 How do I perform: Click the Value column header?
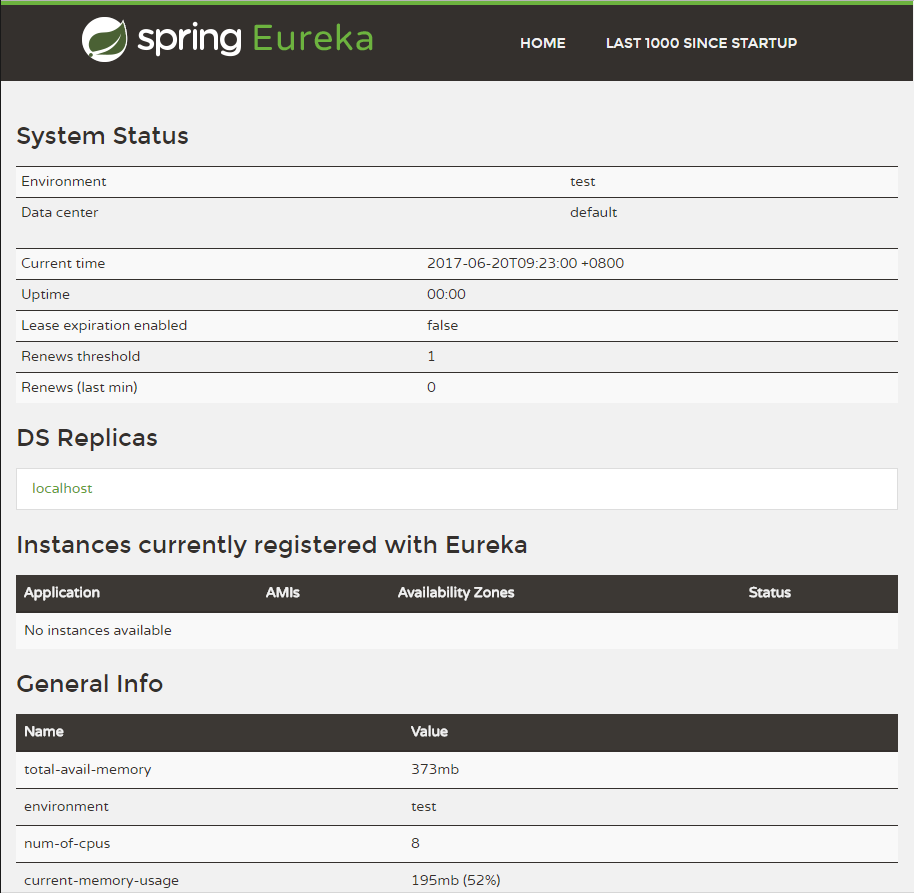click(x=429, y=732)
